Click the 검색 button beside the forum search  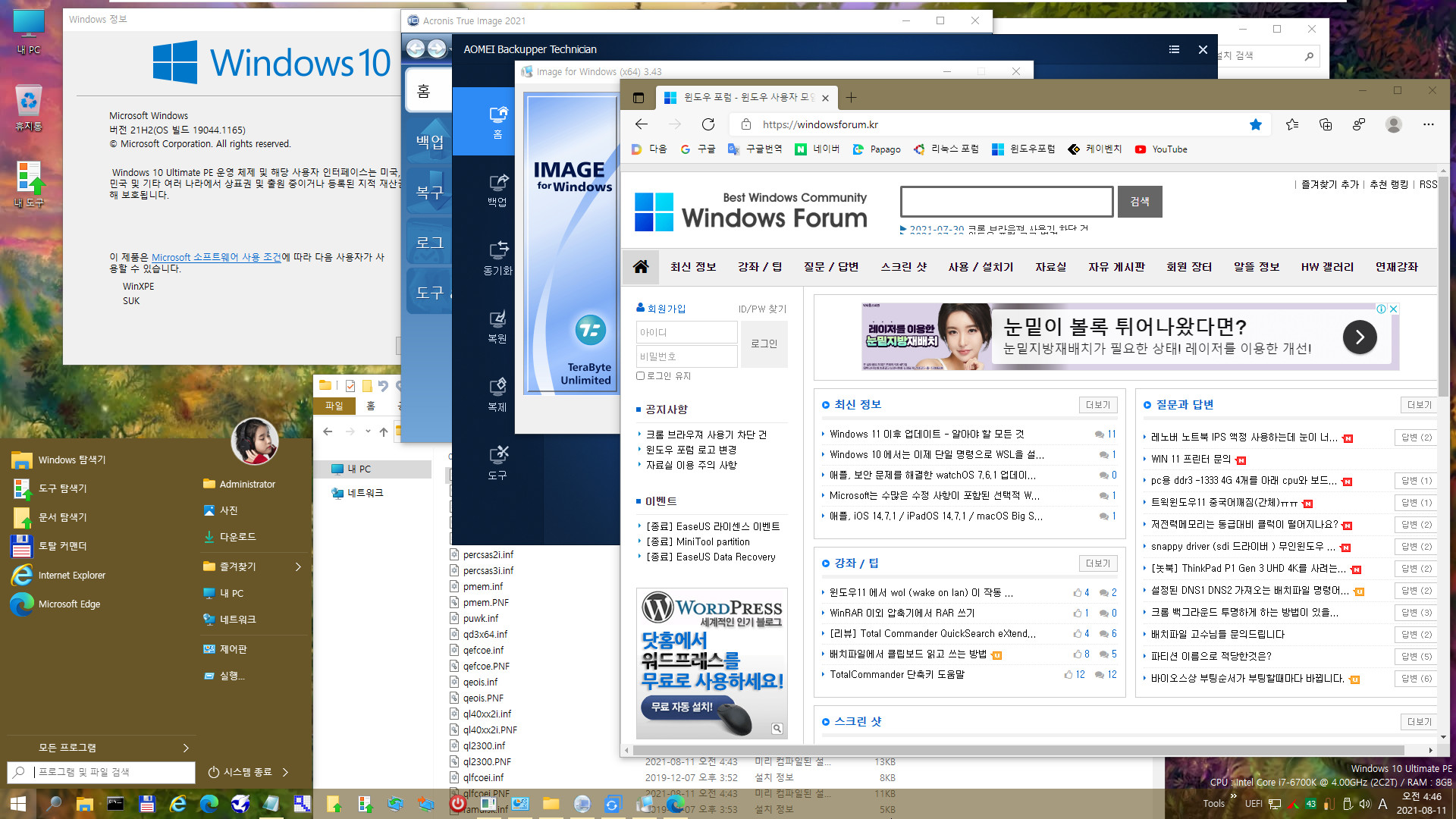(x=1140, y=202)
